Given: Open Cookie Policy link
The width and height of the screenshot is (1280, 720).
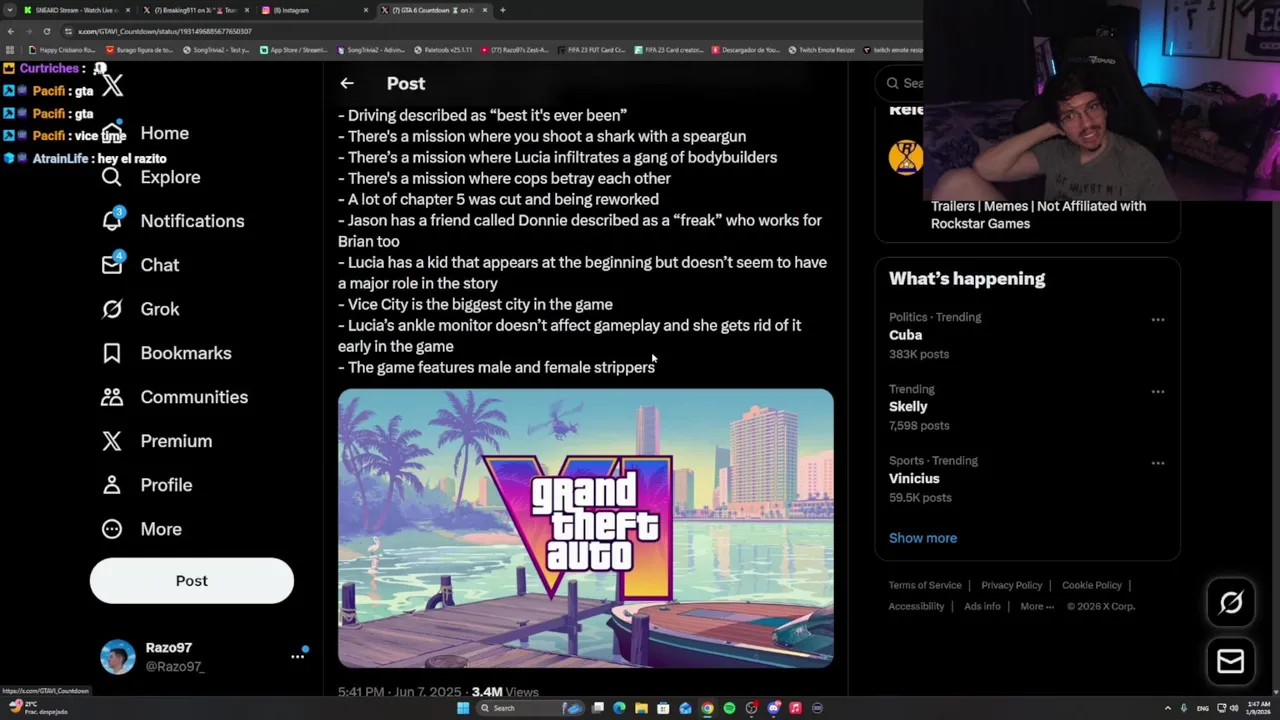Looking at the screenshot, I should pos(1092,585).
